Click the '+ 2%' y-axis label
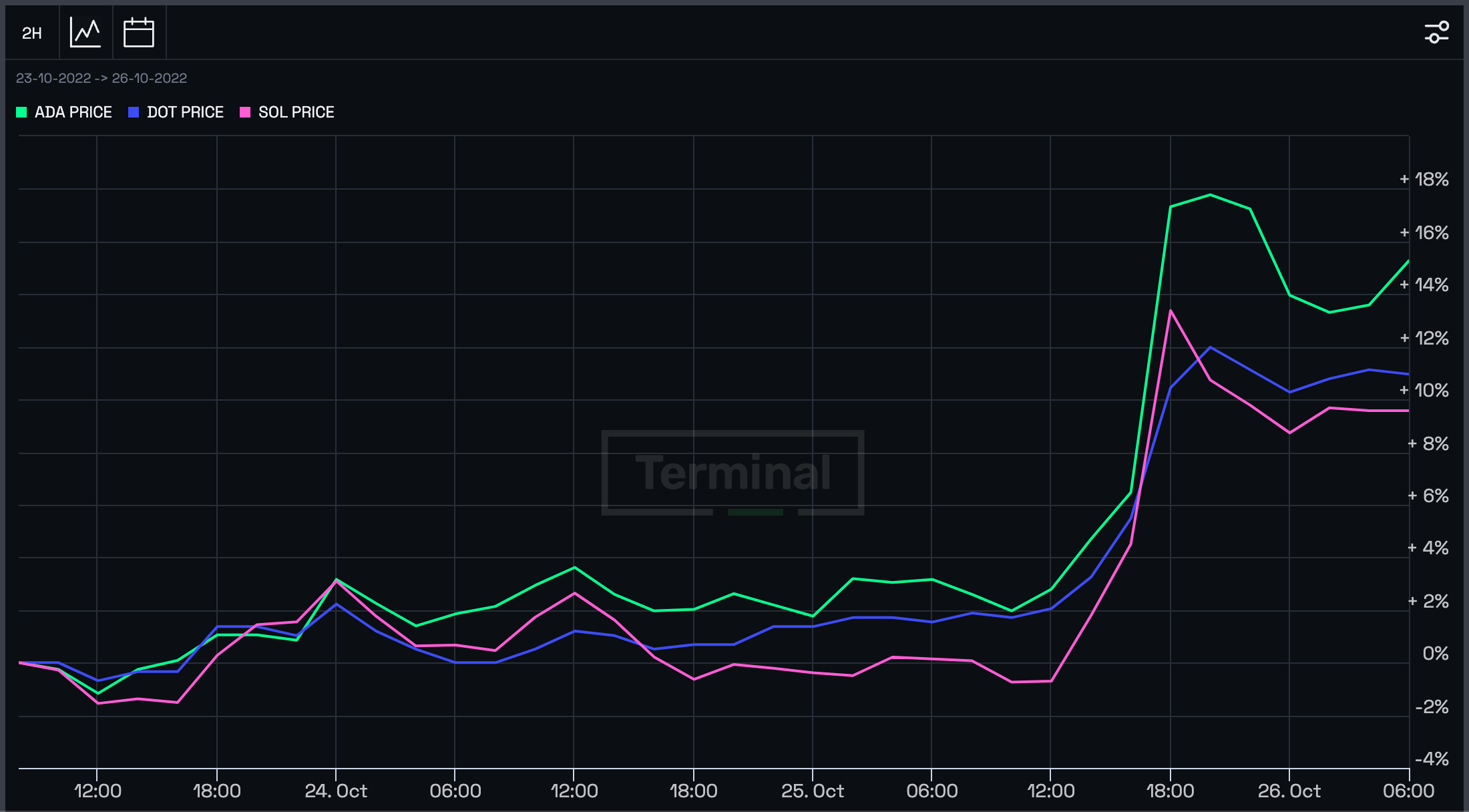This screenshot has width=1469, height=812. (1428, 601)
